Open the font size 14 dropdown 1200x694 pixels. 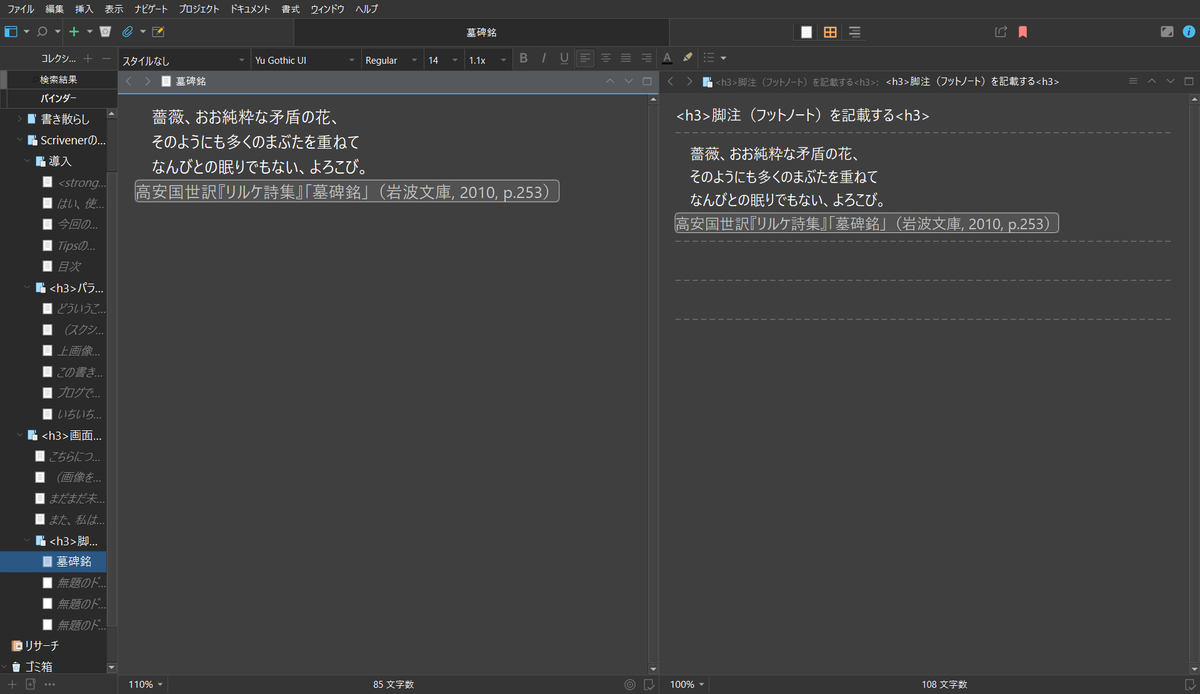pos(444,60)
